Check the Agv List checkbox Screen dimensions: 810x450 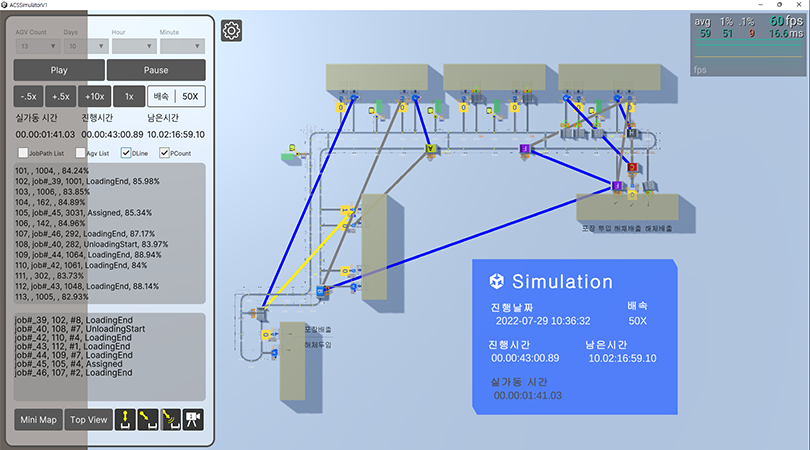click(79, 153)
